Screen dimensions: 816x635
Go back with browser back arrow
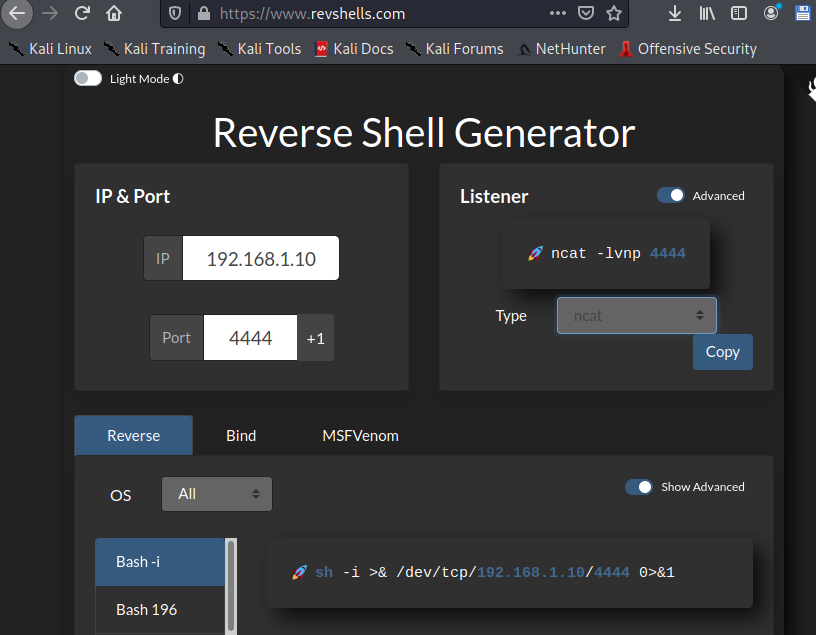(x=17, y=14)
